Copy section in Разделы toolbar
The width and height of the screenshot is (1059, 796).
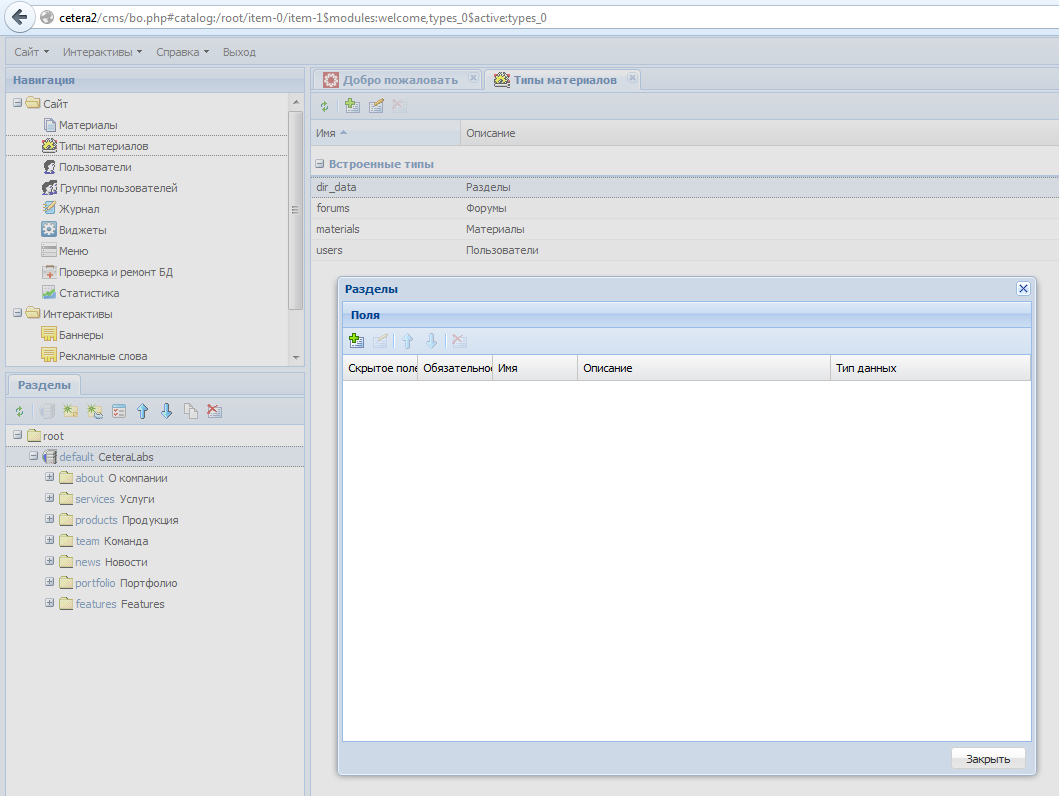coord(191,411)
